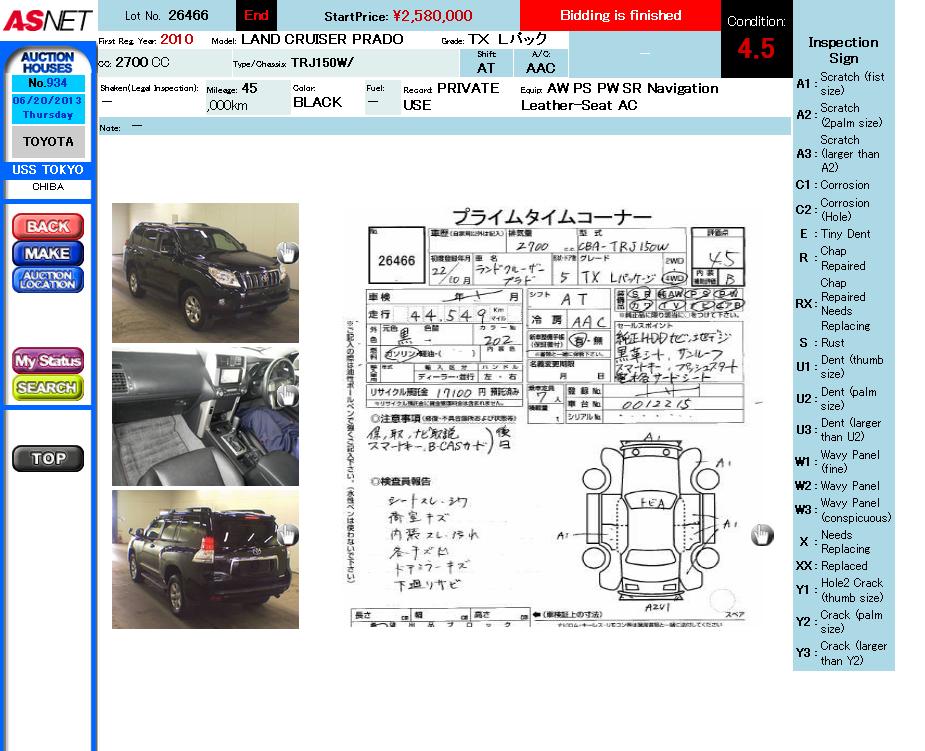The image size is (925, 751).
Task: Click the USS TOKYO auction house label
Action: 48,170
